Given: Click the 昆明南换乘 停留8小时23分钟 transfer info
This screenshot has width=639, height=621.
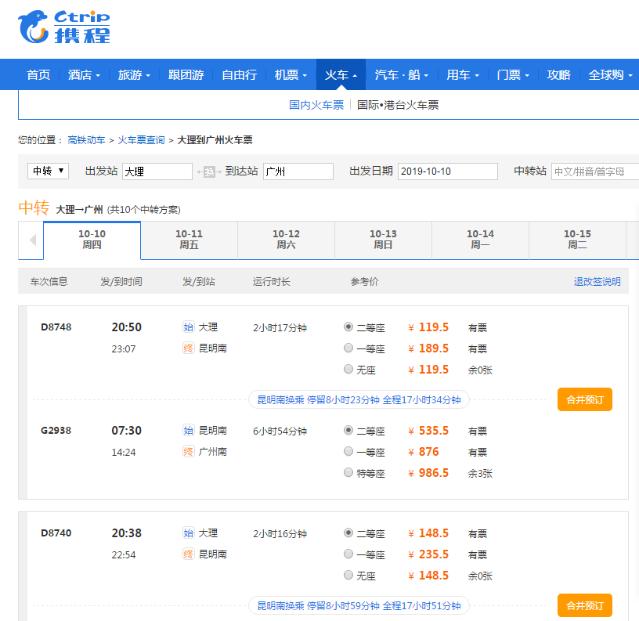Looking at the screenshot, I should click(359, 400).
